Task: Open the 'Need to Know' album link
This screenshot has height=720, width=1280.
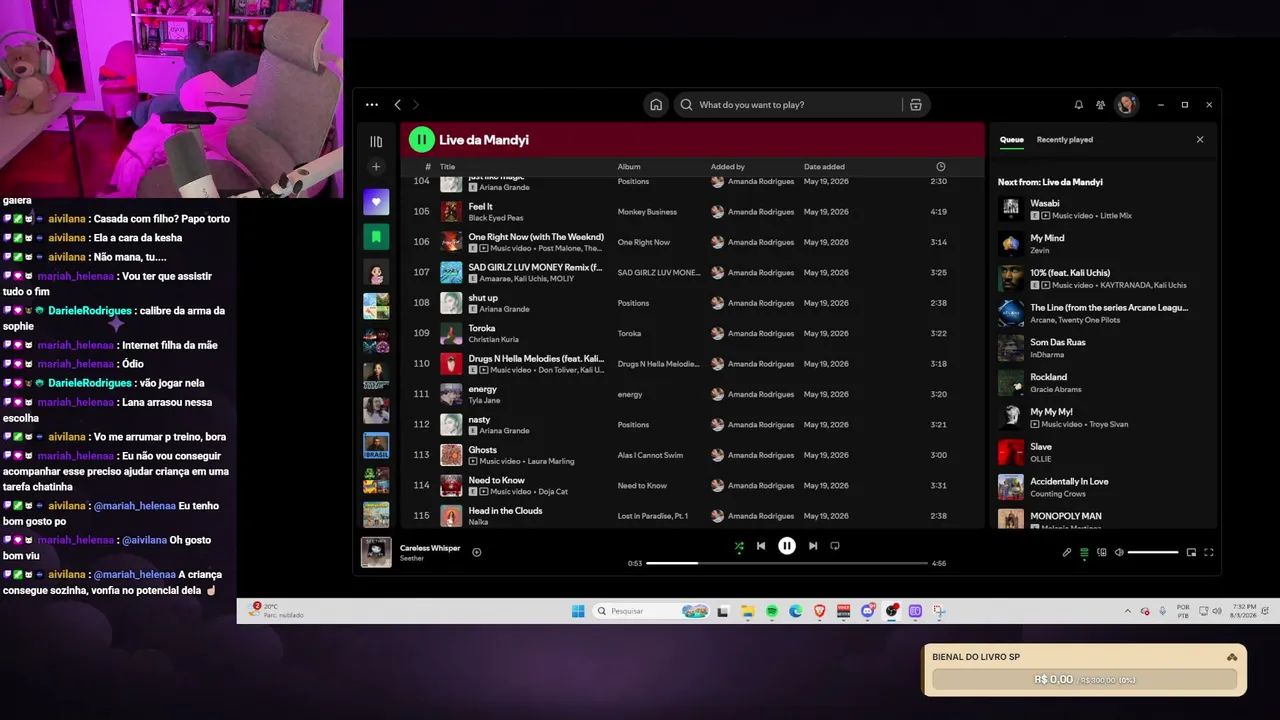Action: [642, 486]
